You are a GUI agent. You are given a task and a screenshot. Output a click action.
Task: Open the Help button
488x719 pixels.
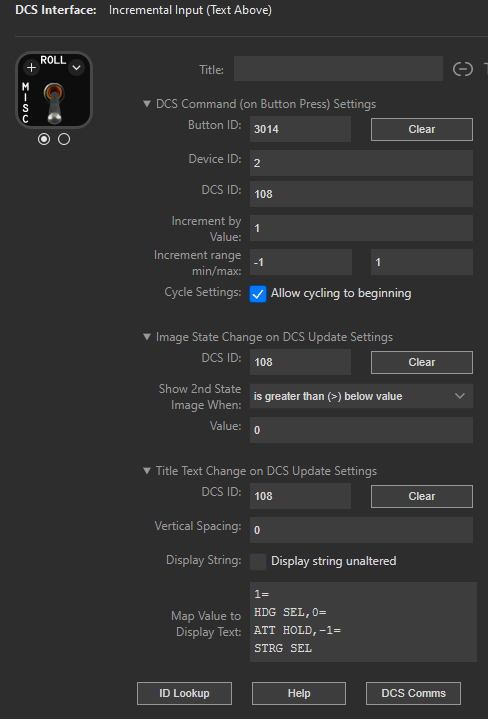point(299,693)
